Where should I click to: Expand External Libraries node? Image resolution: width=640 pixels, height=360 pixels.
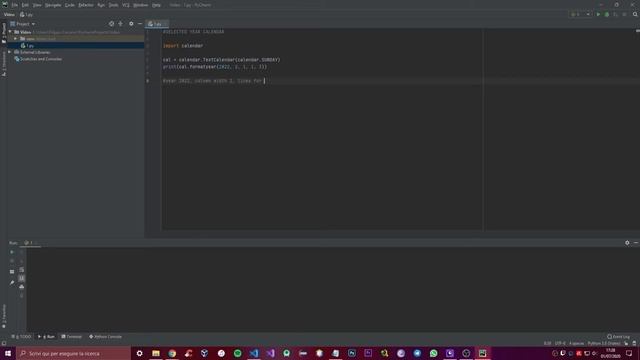10,52
